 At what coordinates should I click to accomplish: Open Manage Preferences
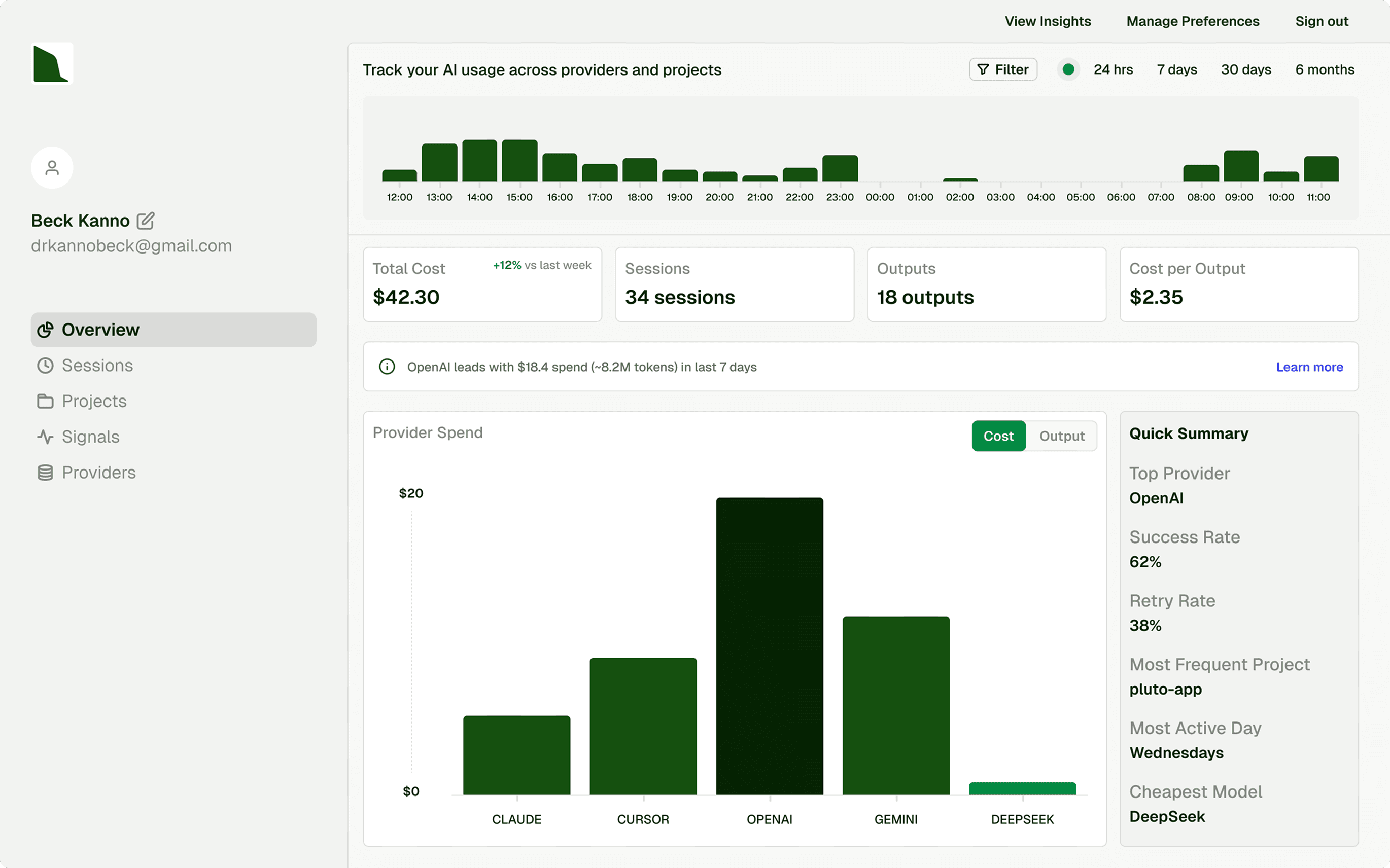coord(1193,21)
